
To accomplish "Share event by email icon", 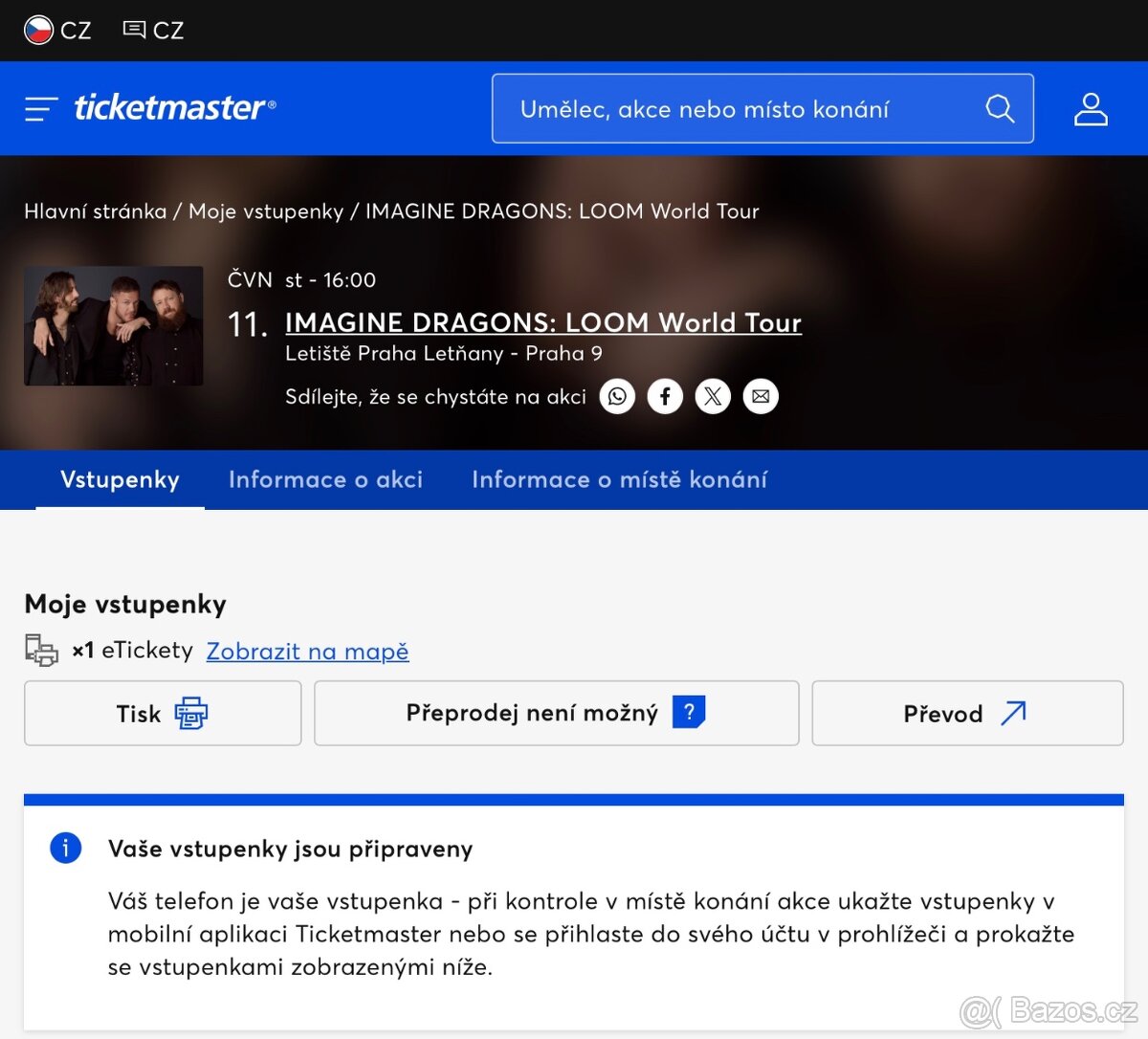I will [761, 396].
